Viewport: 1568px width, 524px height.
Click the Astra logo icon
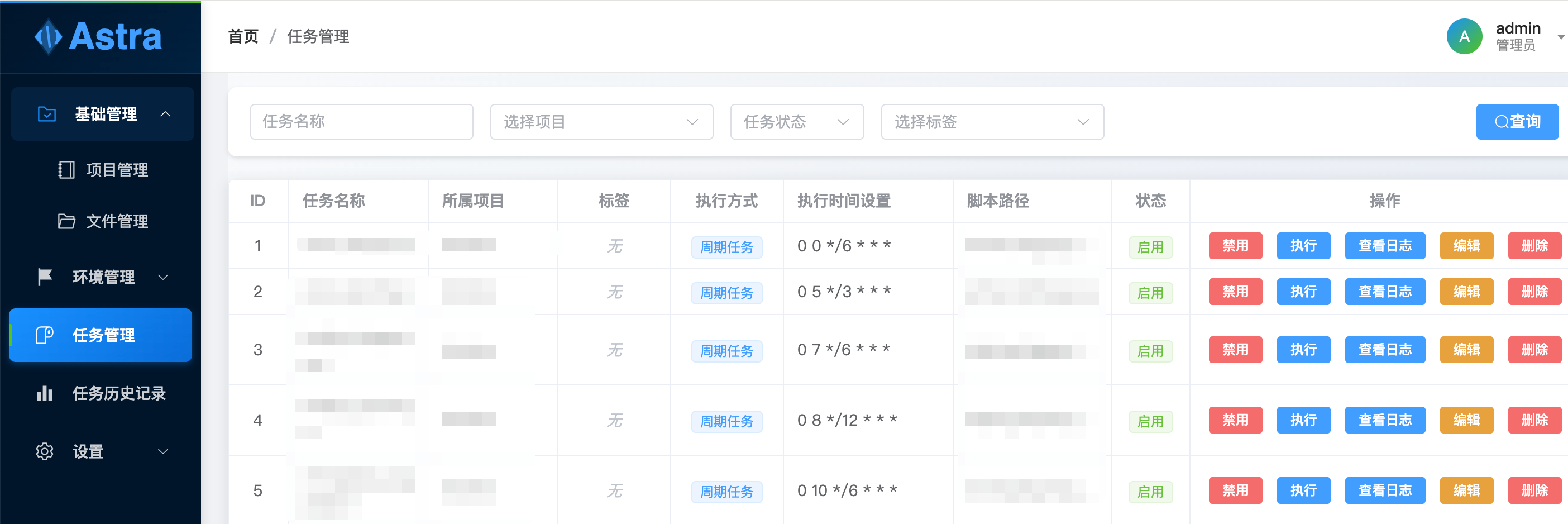tap(49, 36)
